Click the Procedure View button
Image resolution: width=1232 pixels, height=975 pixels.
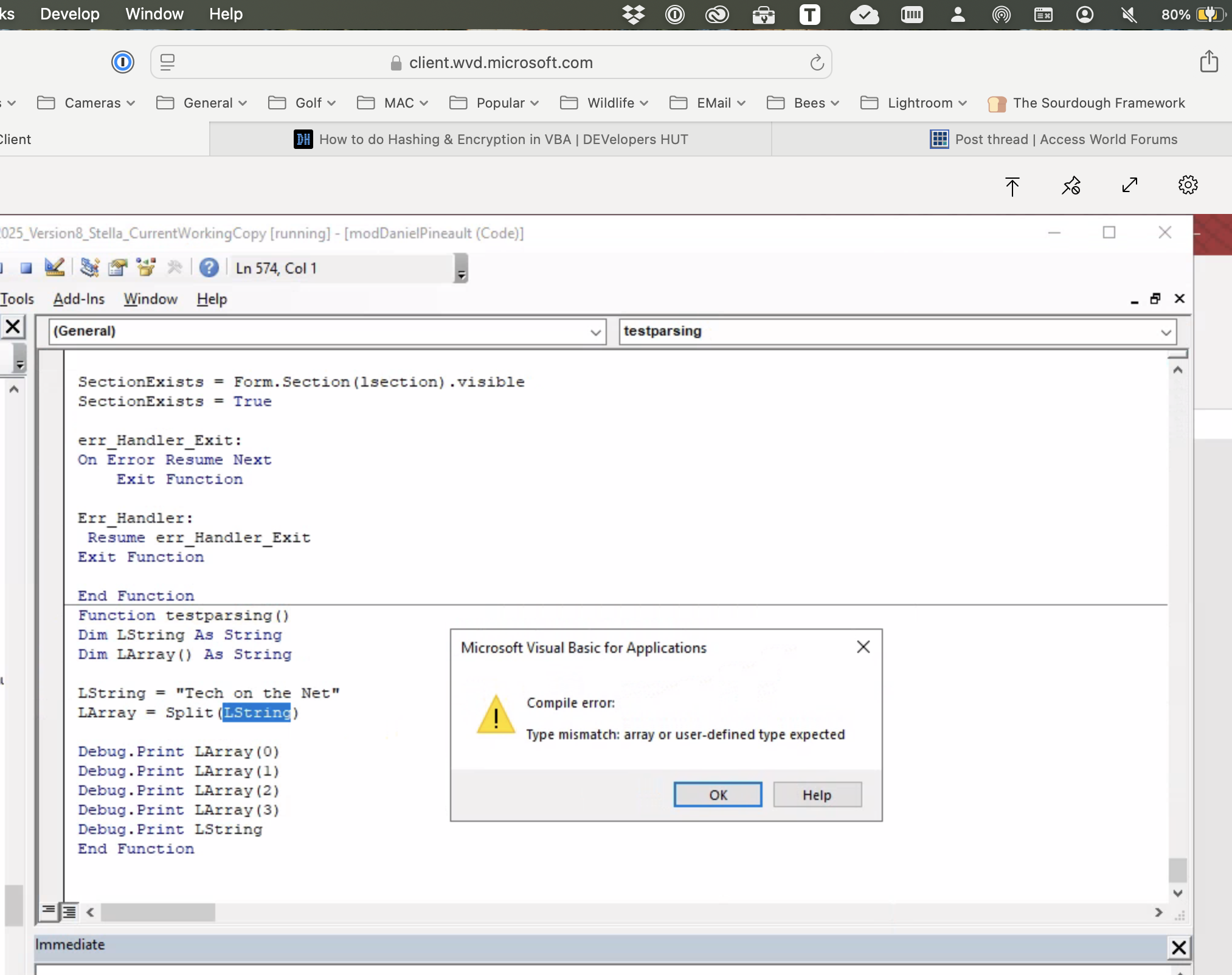48,911
